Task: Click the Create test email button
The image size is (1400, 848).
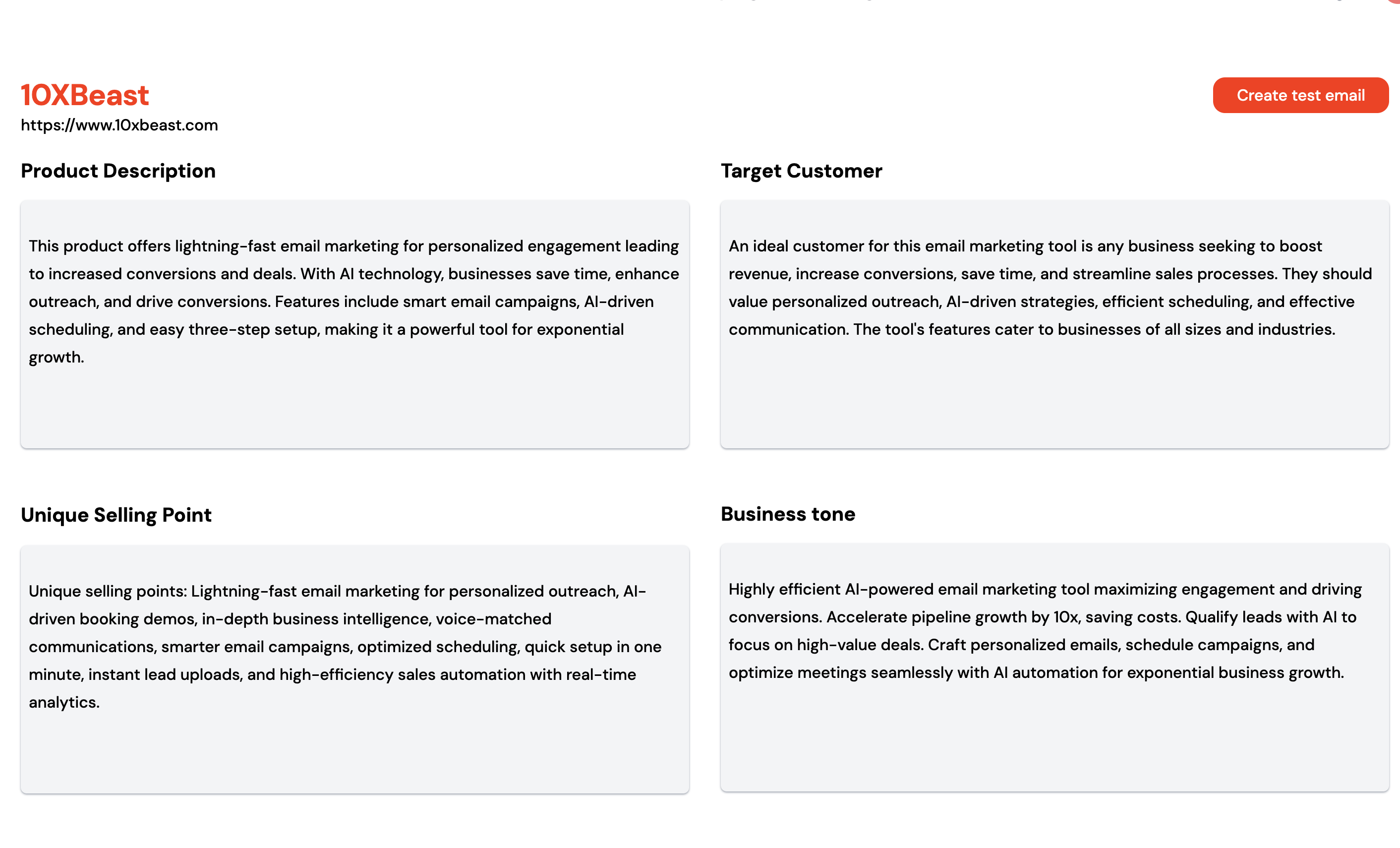Action: click(x=1300, y=96)
